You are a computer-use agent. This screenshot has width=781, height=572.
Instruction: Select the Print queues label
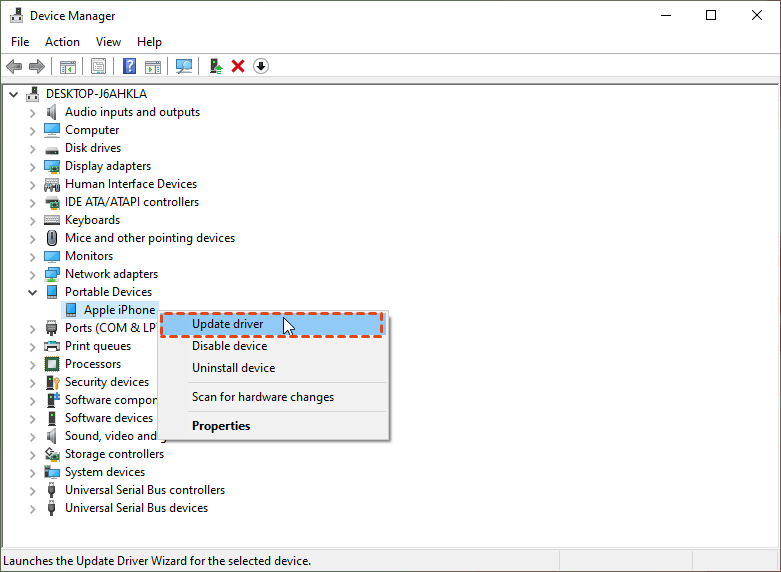click(x=98, y=346)
